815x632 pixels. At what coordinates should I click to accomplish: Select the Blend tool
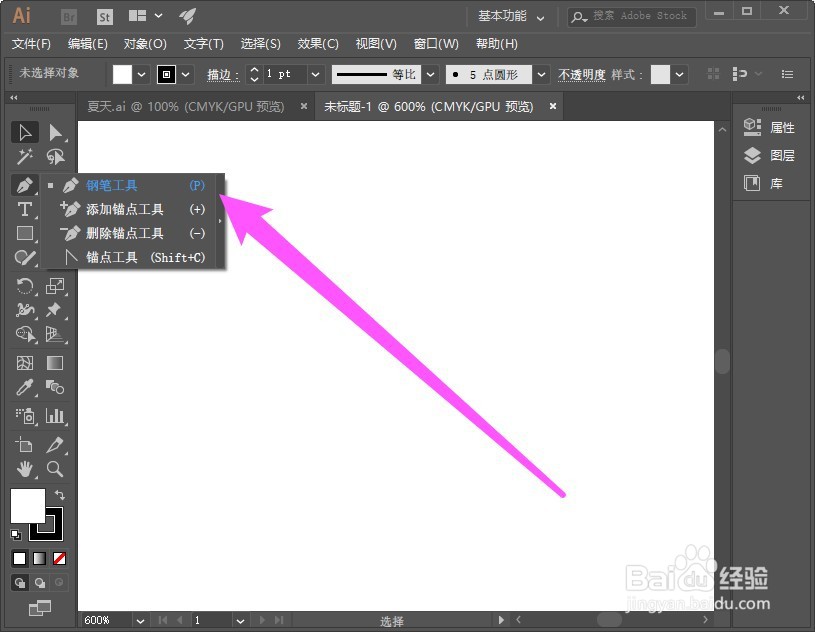pos(55,387)
